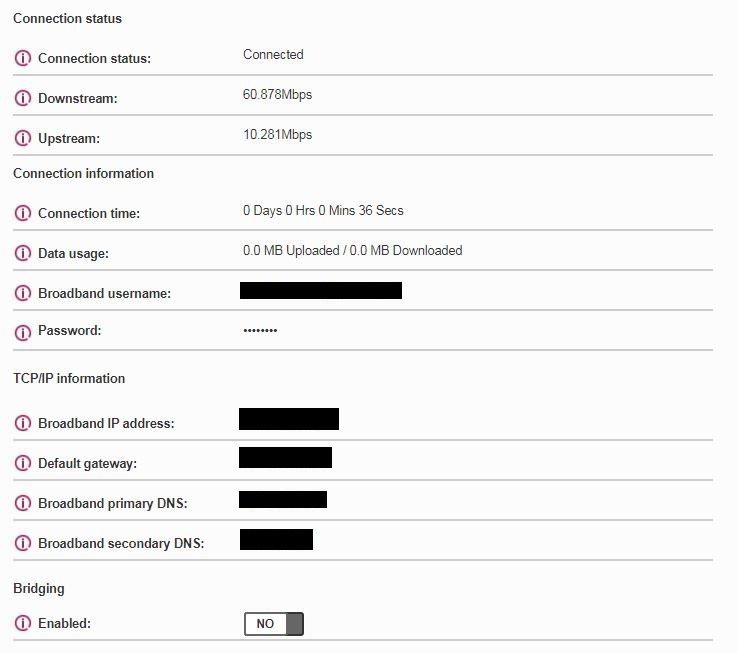Click the Broadband secondary DNS value
Screen dimensions: 738x653
277,539
